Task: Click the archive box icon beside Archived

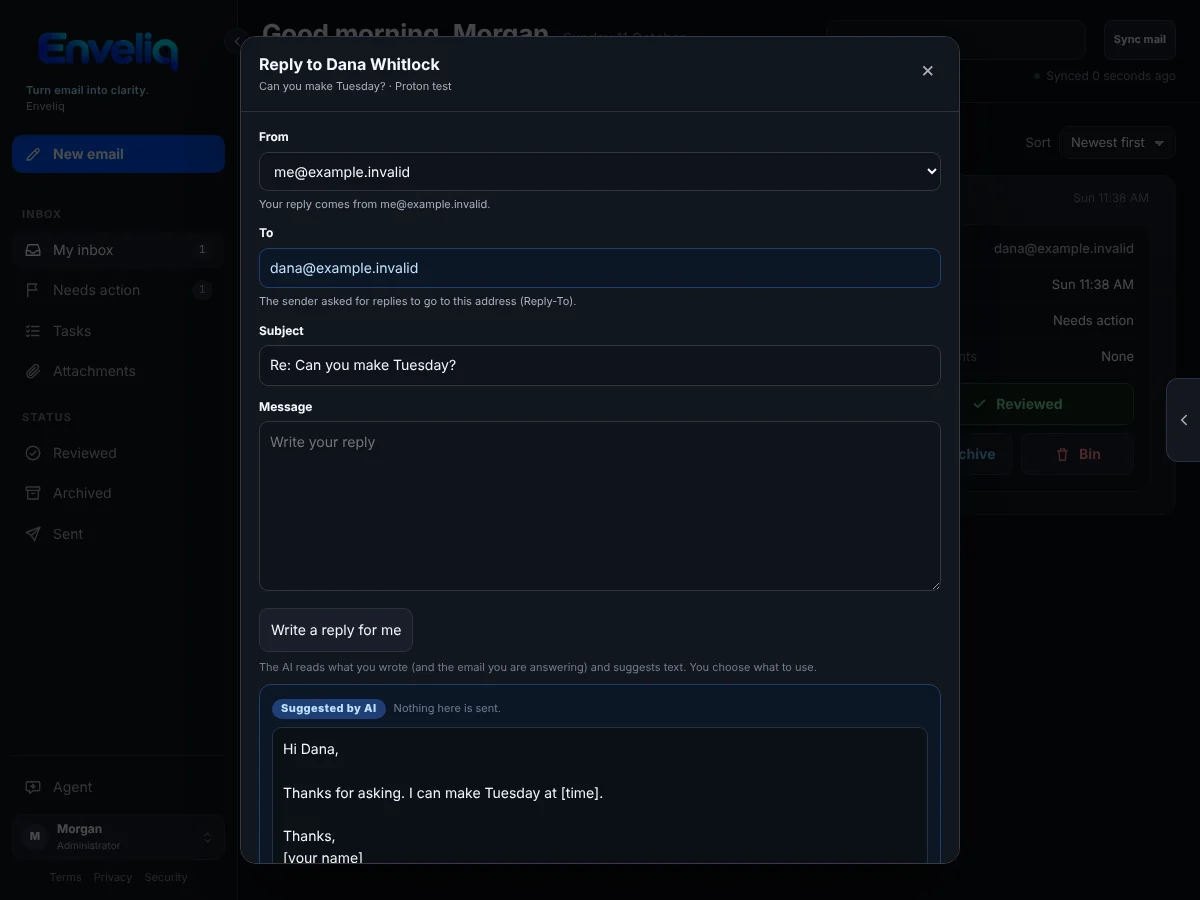Action: (x=33, y=493)
